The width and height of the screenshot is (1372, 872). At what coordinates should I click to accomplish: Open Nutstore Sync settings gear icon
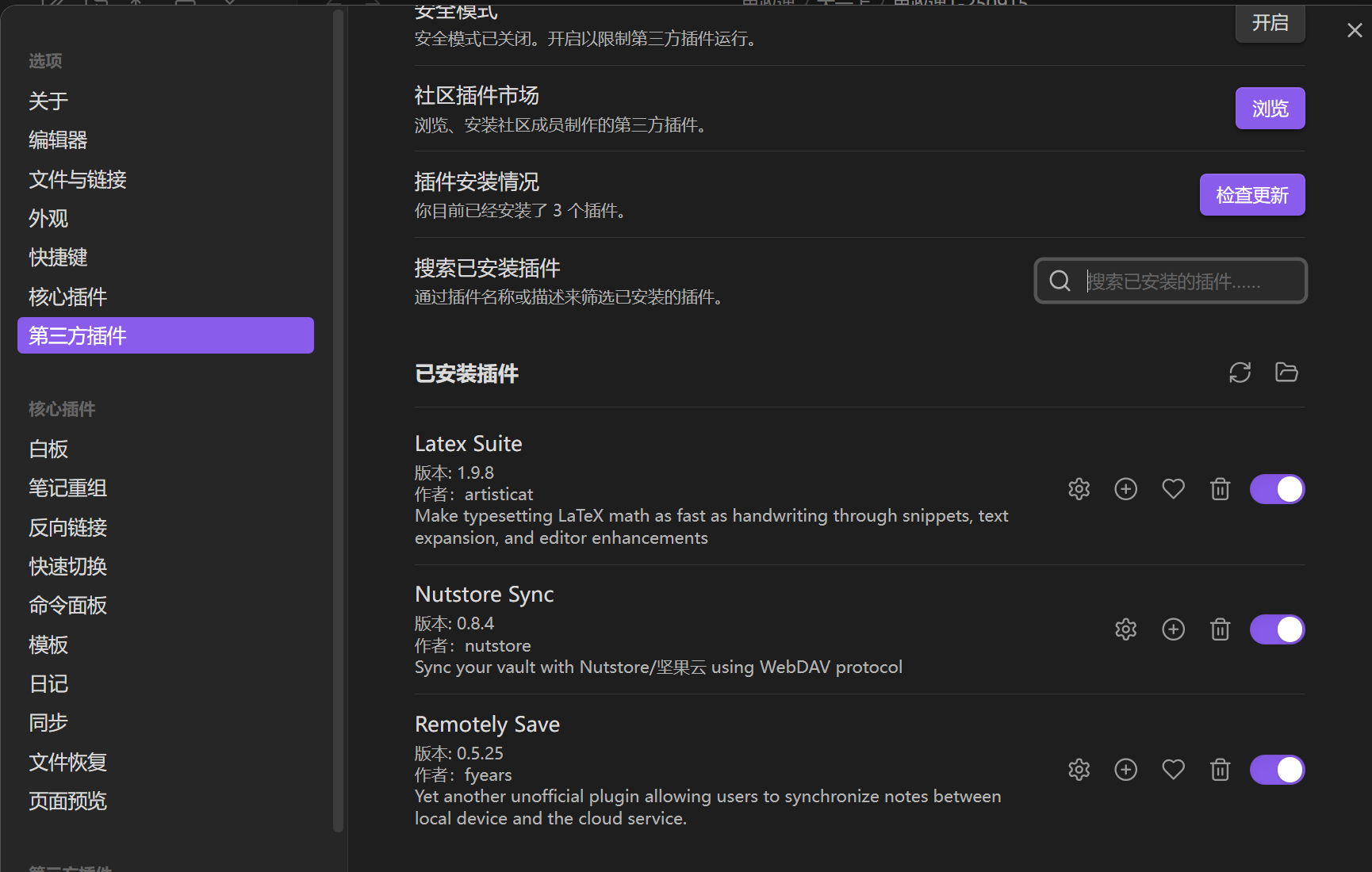point(1125,629)
